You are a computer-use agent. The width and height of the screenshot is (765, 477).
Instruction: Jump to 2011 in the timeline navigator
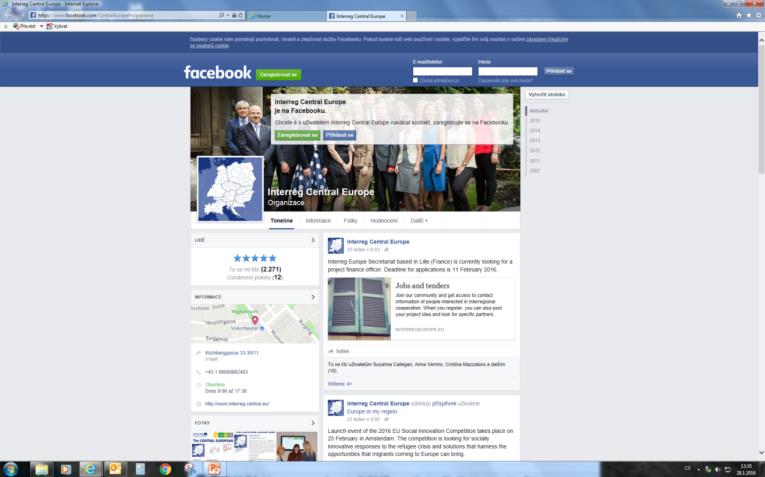535,160
